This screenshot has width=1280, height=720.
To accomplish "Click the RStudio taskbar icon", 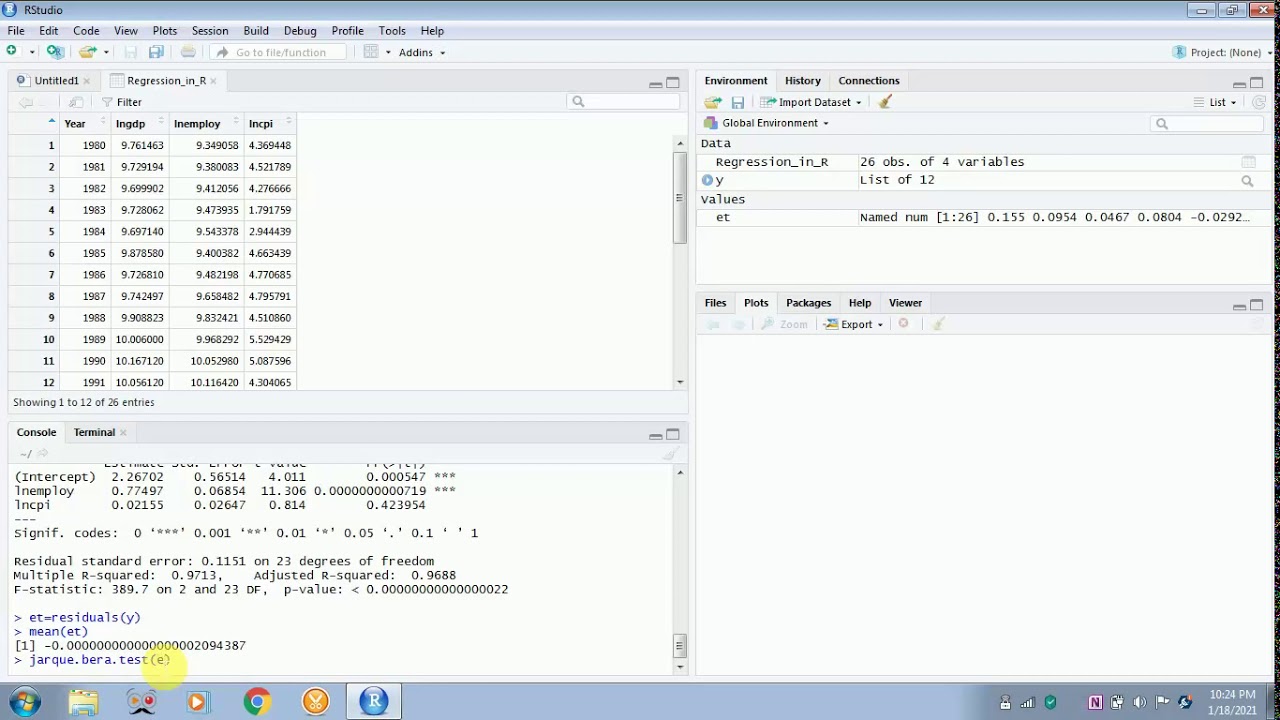I will 374,702.
